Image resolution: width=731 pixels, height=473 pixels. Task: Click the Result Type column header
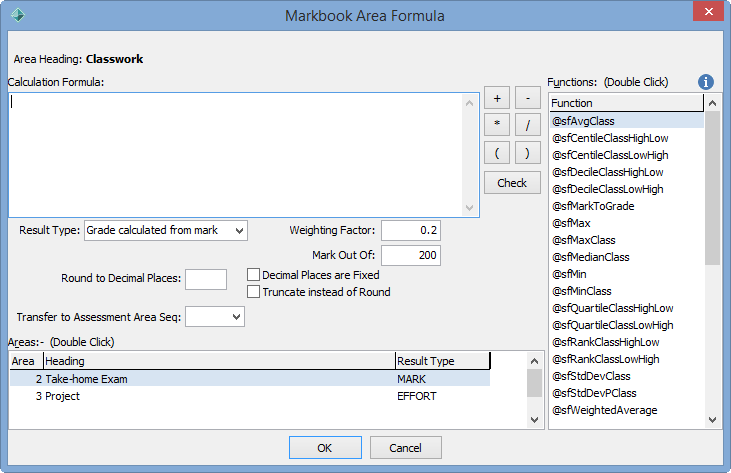[442, 361]
